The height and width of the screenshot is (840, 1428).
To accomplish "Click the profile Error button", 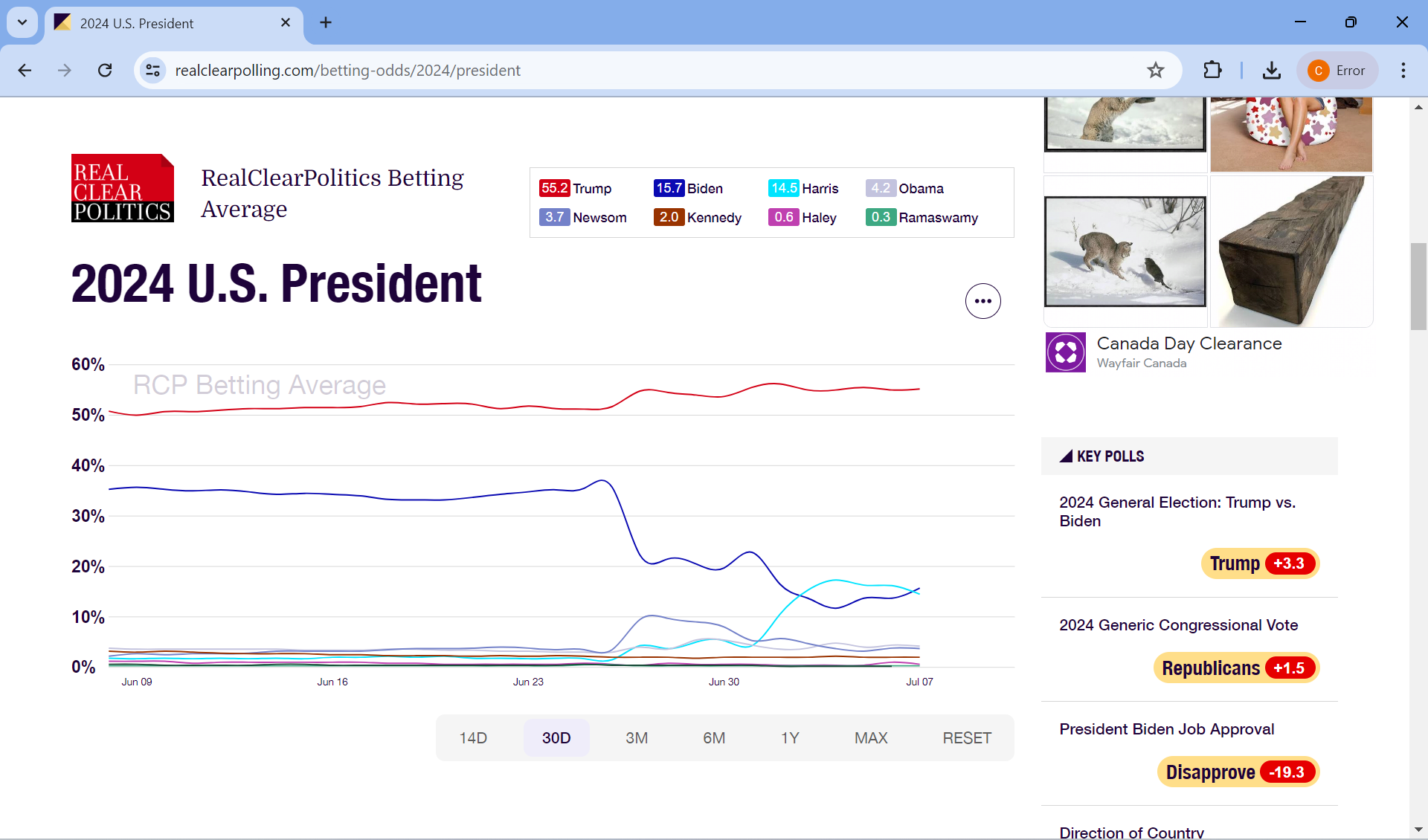I will point(1337,70).
